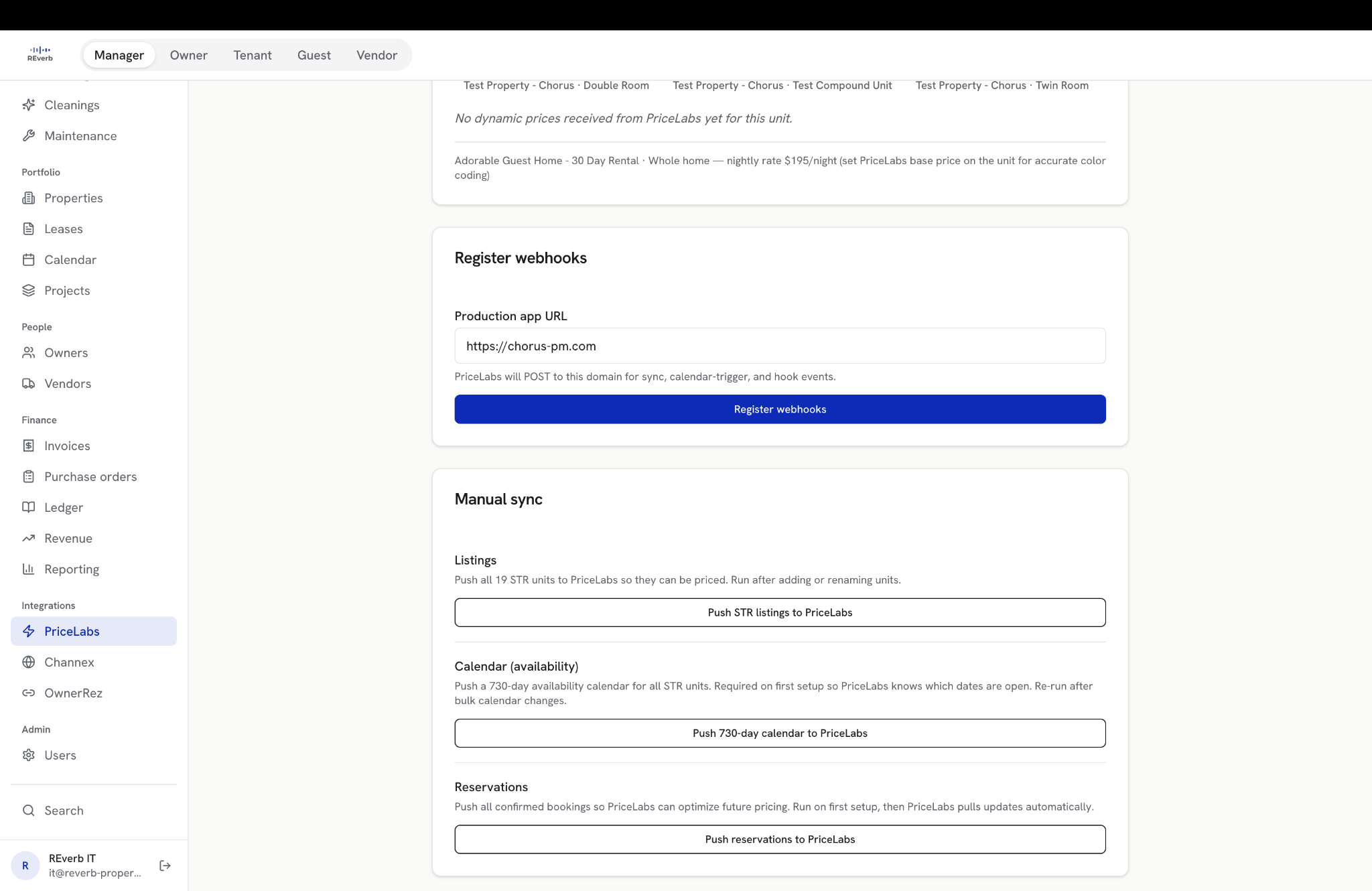Click the Users gear icon

point(28,756)
